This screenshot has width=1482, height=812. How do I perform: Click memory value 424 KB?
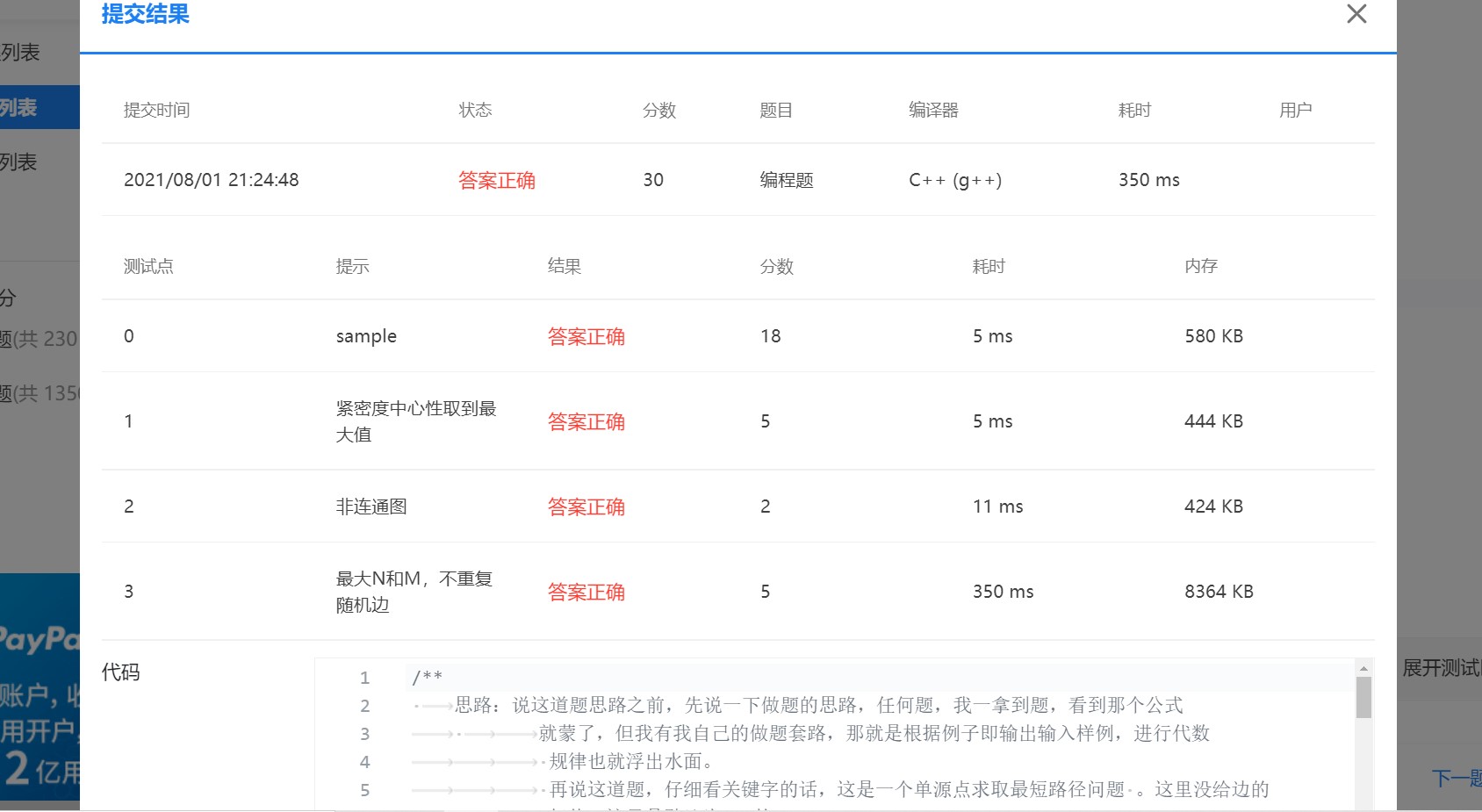coord(1213,507)
